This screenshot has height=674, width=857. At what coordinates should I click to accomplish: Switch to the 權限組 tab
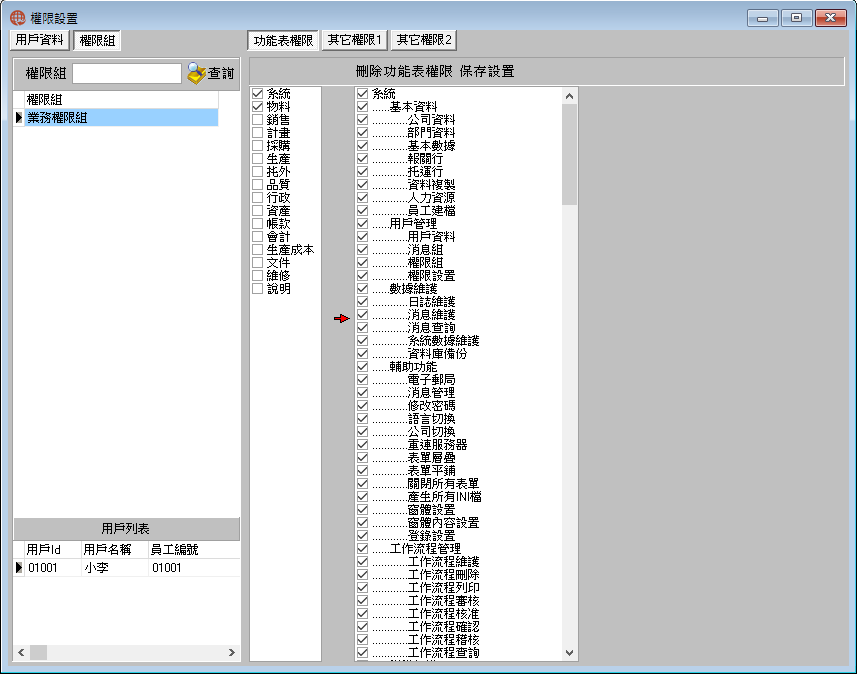[x=97, y=40]
